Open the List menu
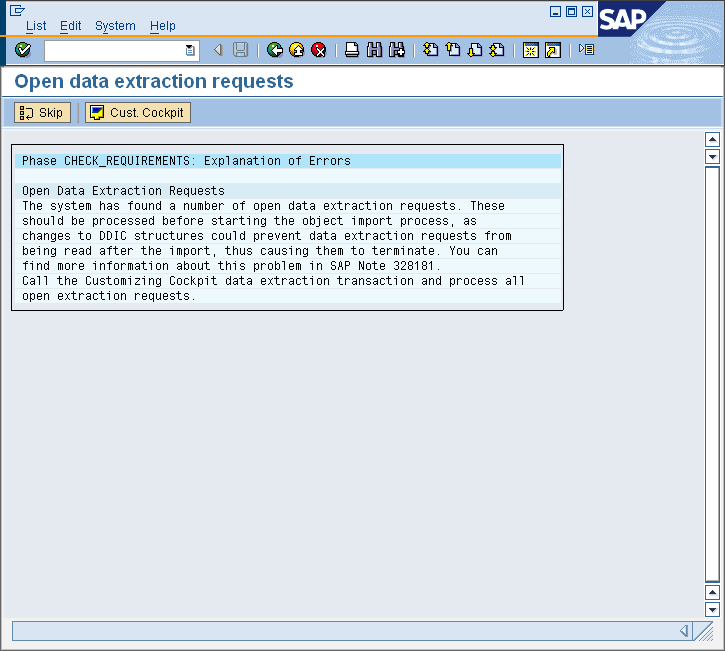 coord(36,26)
